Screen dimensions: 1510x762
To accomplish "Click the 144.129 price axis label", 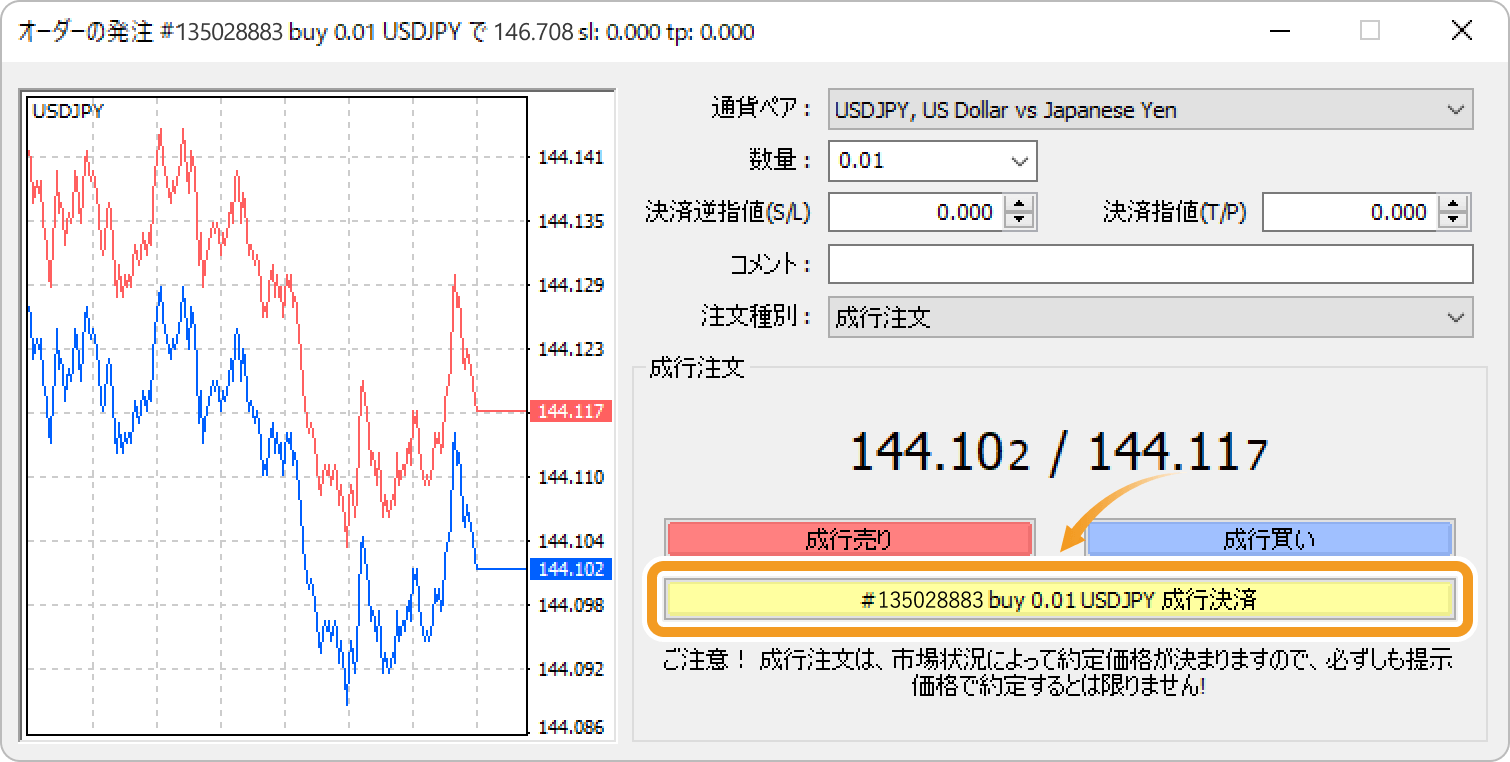I will [571, 285].
